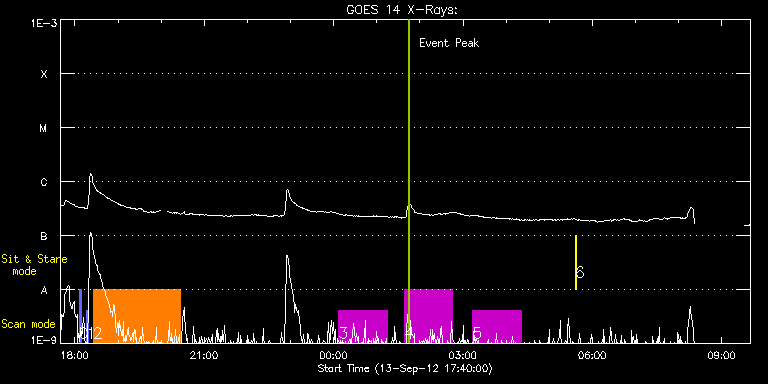Click the 'Event Peak' label

[x=449, y=43]
